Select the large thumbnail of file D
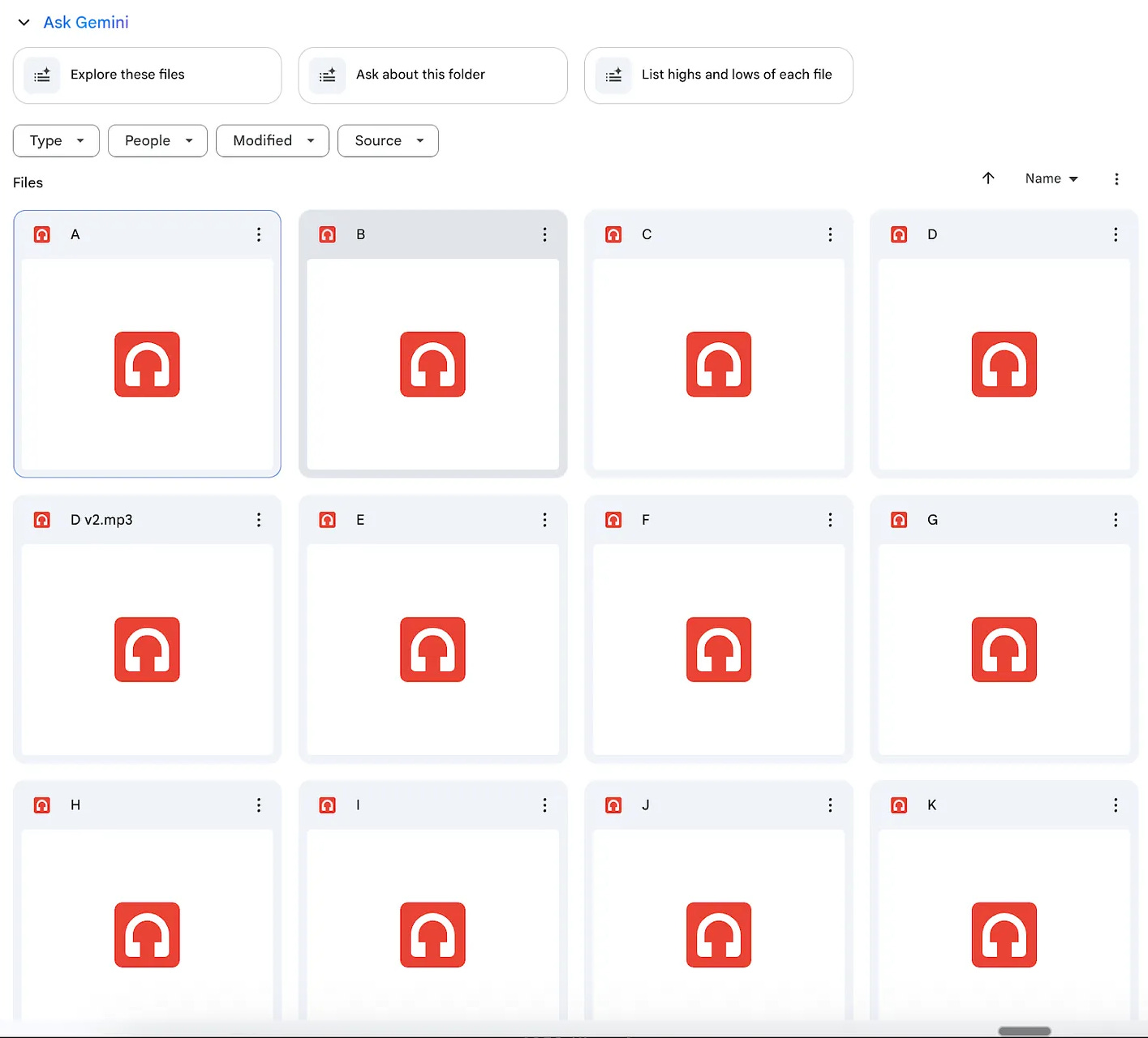 (x=1004, y=364)
